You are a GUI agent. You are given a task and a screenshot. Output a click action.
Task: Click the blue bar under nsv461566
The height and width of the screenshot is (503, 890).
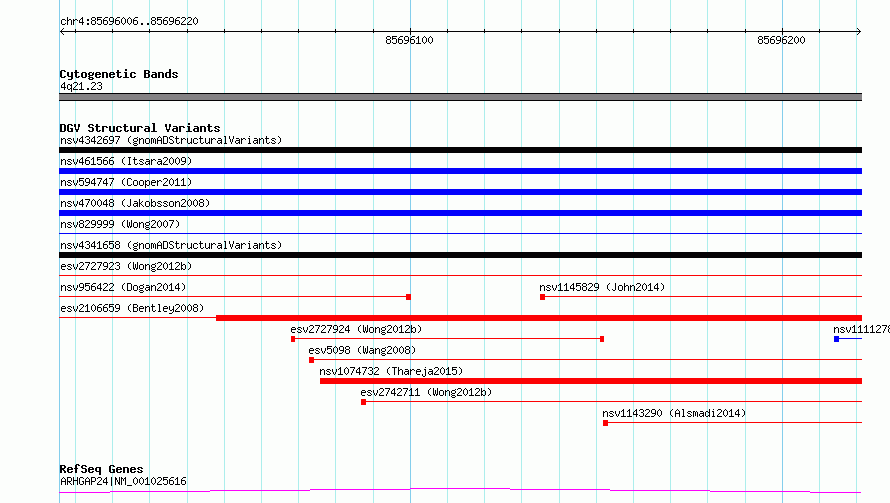460,171
